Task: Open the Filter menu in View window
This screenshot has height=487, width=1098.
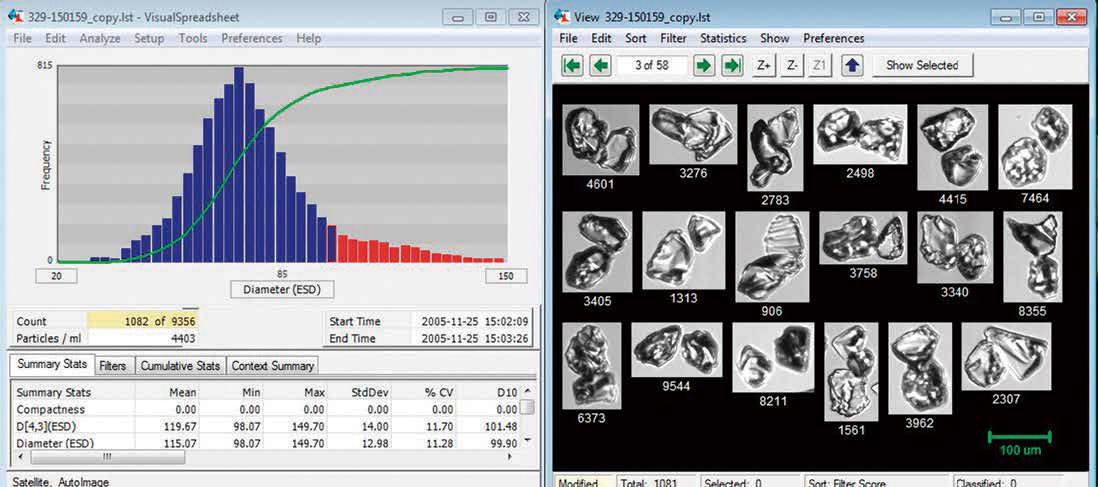Action: coord(673,38)
